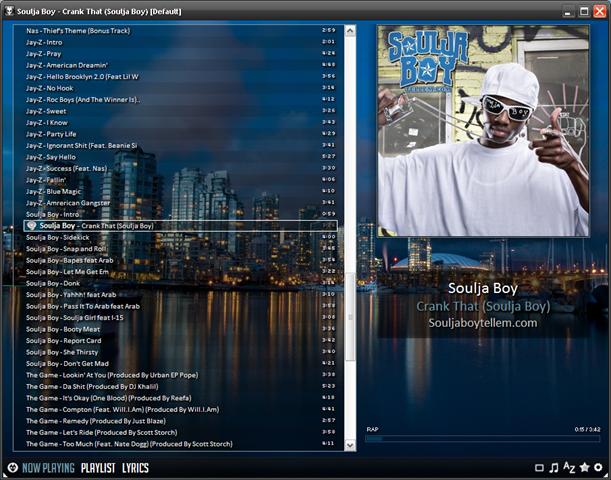Select track Jay-Z - Party Life
611x480 pixels.
tap(180, 134)
